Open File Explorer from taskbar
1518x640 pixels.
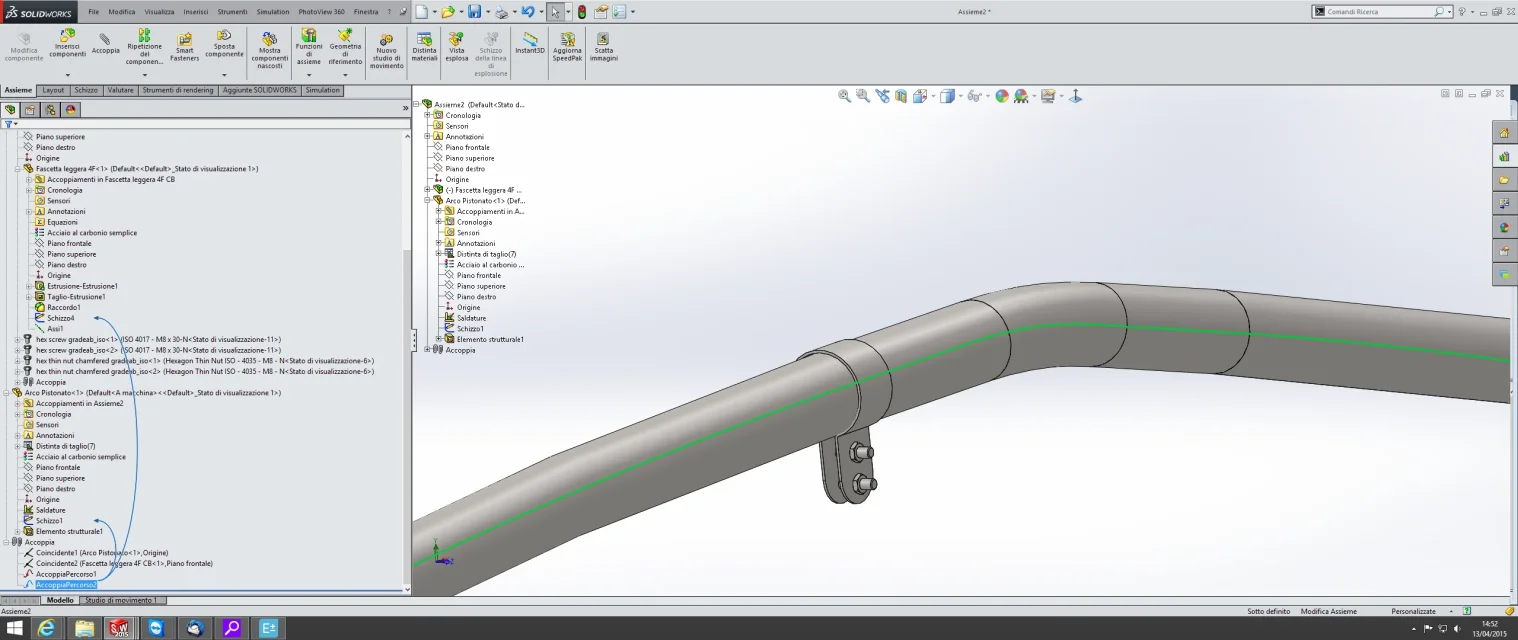84,628
